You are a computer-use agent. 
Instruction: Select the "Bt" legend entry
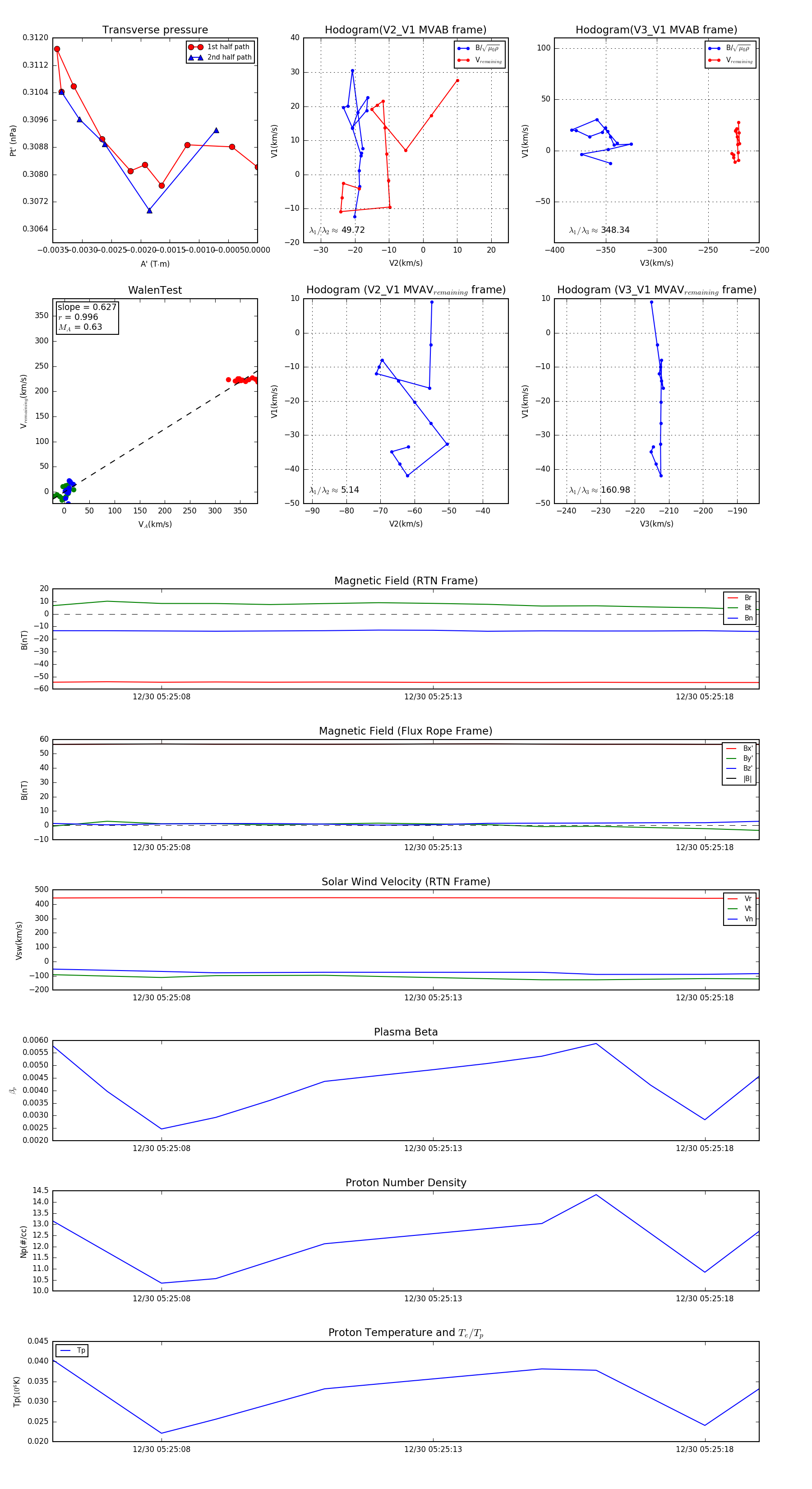(x=740, y=607)
